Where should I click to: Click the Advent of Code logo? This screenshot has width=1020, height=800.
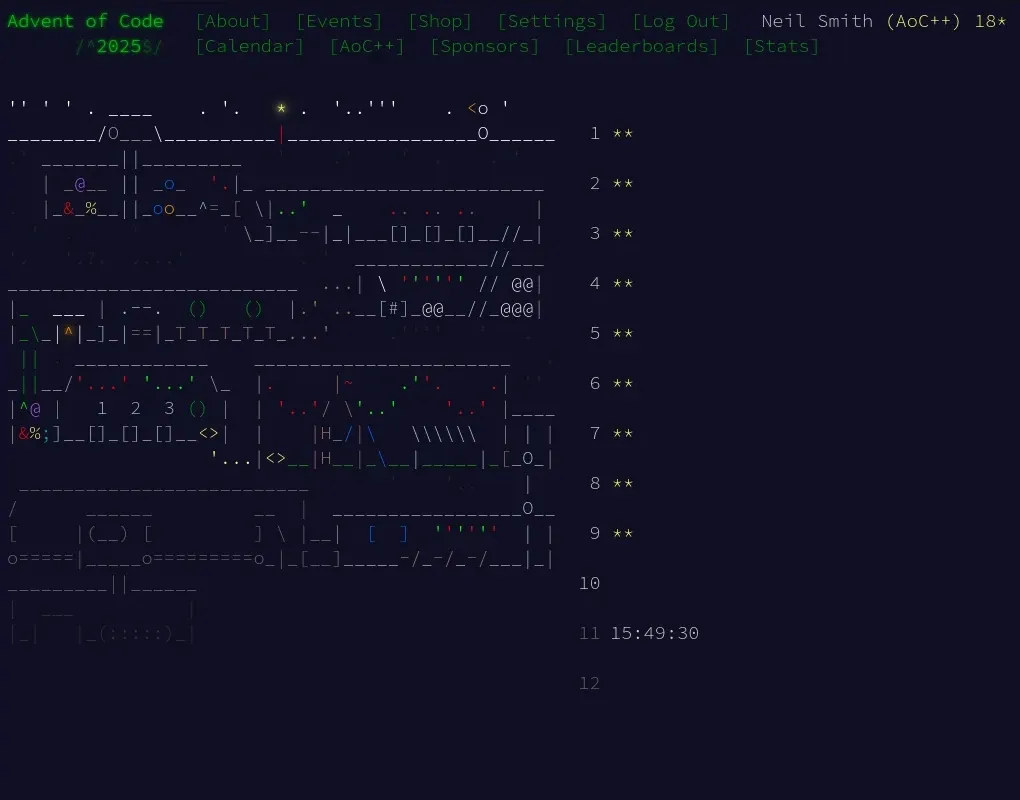pos(85,20)
